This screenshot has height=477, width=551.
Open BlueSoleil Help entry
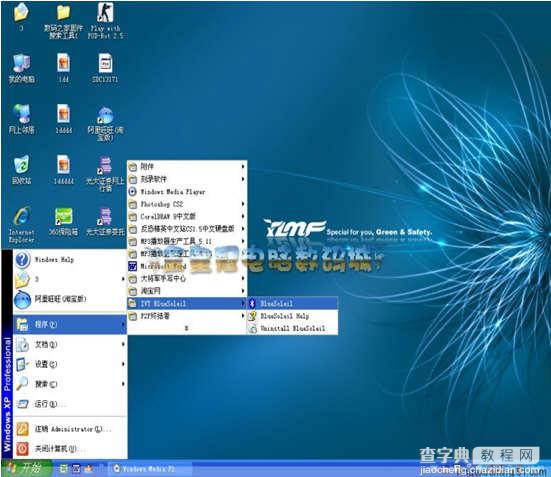click(x=292, y=316)
